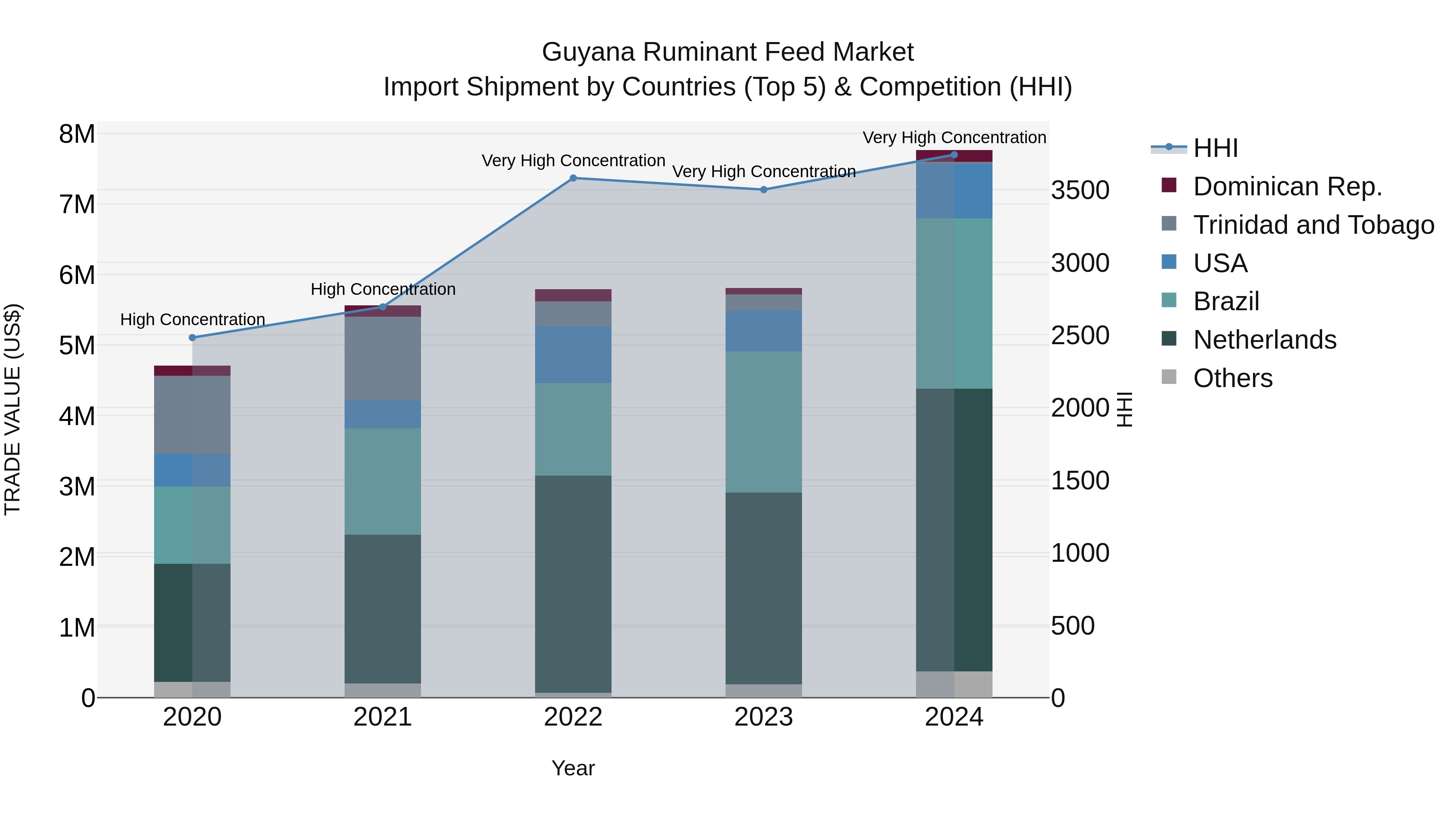
Task: Click the 2024 Others bar segment
Action: (x=954, y=684)
